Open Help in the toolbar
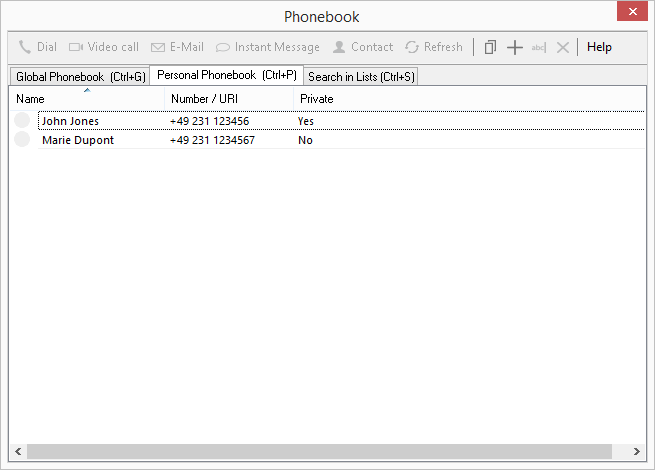The height and width of the screenshot is (470, 655). 599,47
